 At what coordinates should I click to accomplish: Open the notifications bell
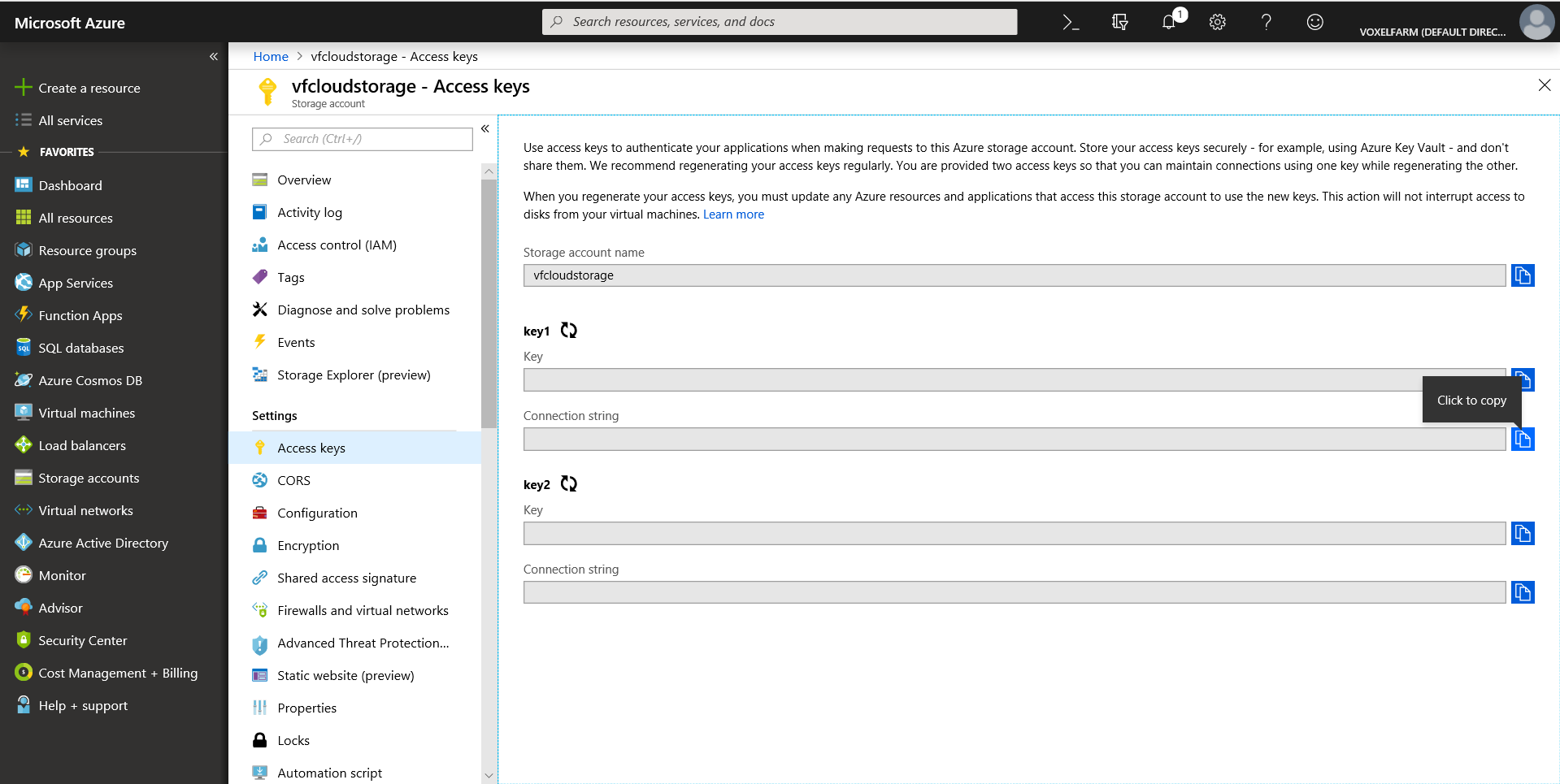click(1169, 23)
